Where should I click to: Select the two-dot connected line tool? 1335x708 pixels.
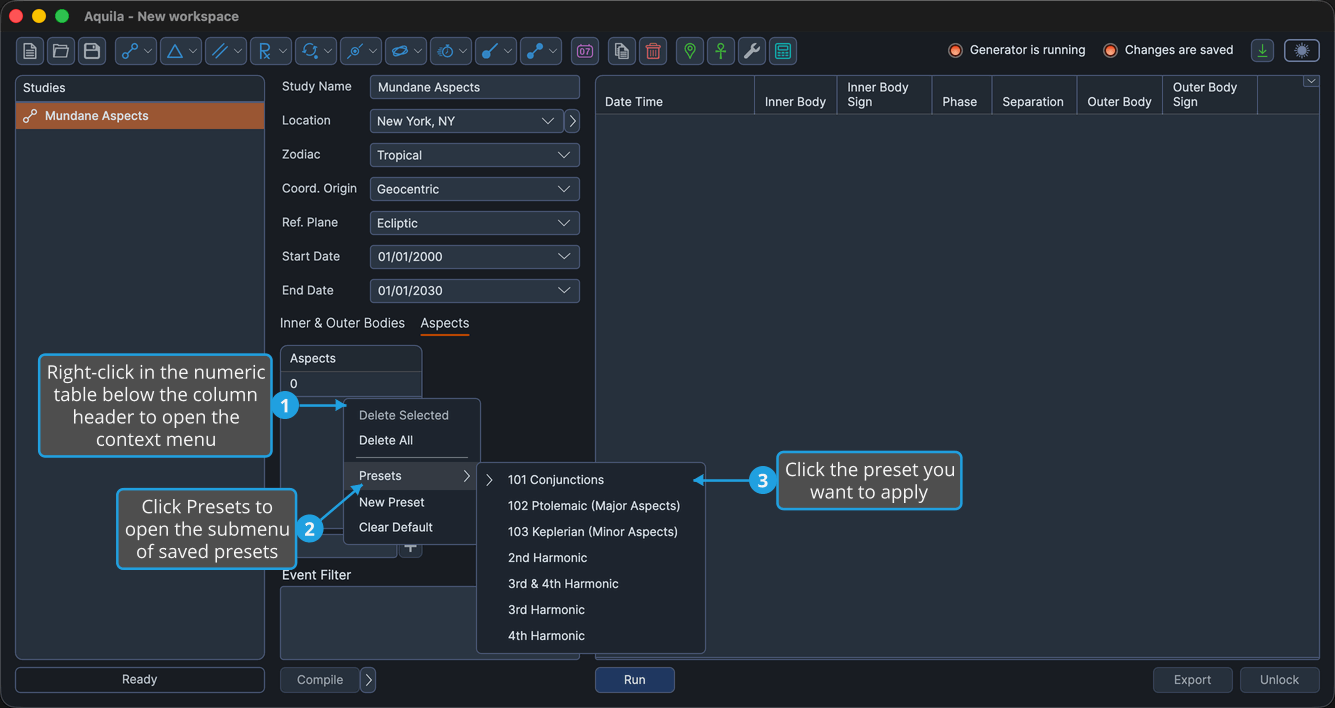pyautogui.click(x=541, y=51)
